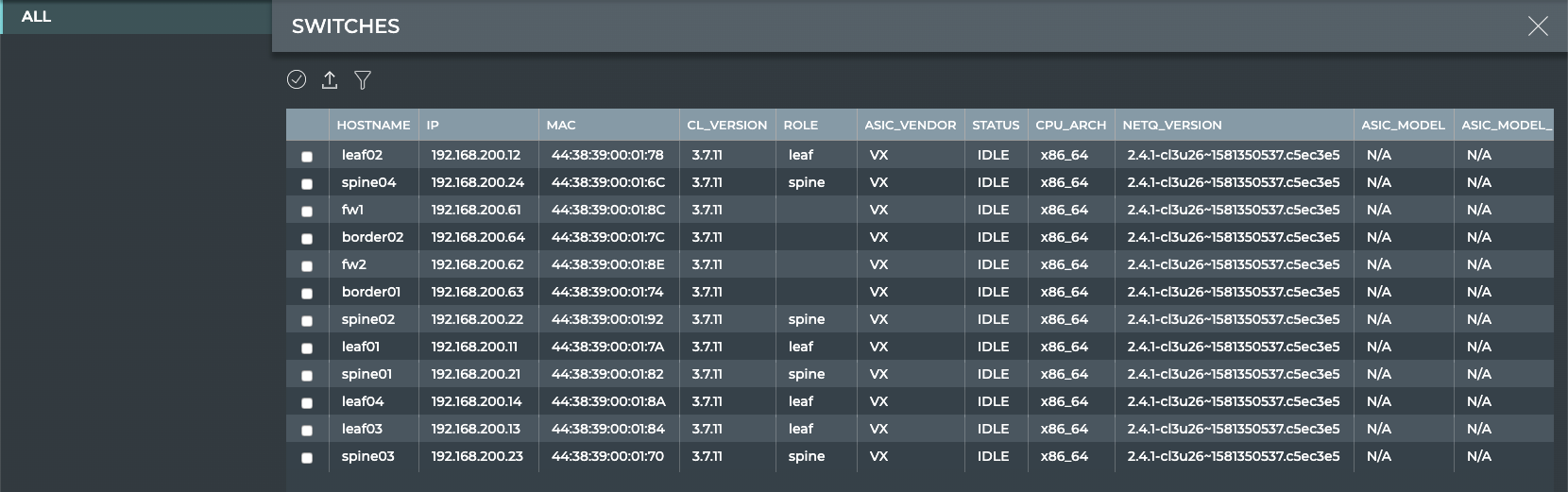Toggle checkbox for border02 switch
1568x492 pixels.
tap(307, 239)
